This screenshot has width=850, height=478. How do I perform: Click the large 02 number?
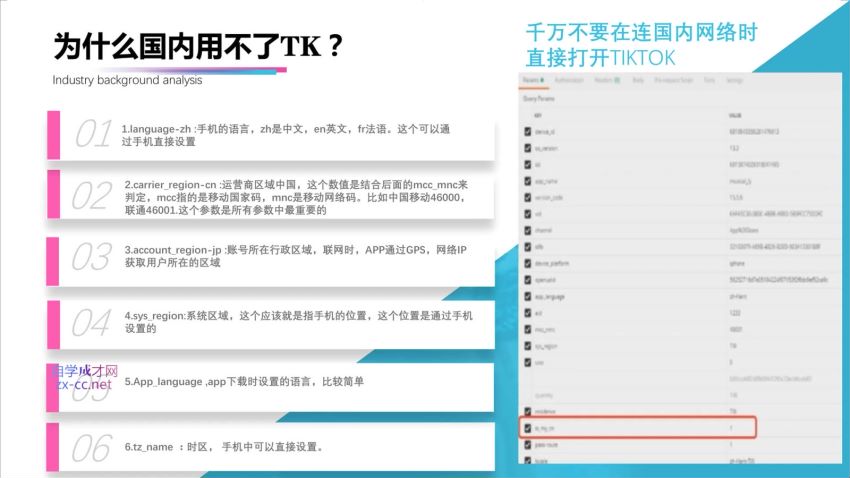tap(92, 196)
